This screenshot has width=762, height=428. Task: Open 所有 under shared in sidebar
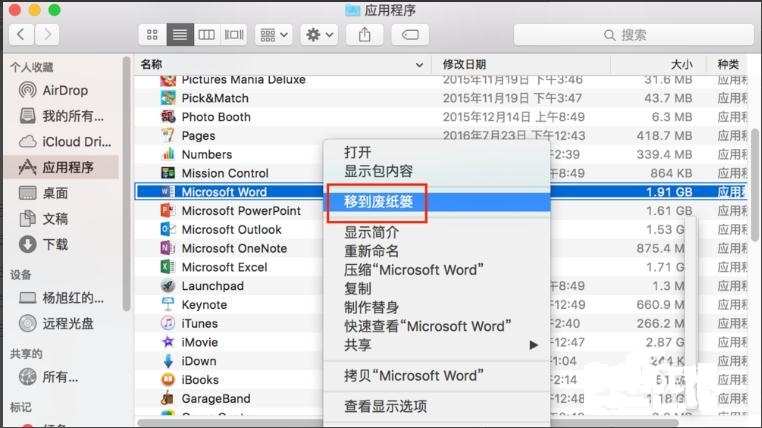(x=61, y=377)
